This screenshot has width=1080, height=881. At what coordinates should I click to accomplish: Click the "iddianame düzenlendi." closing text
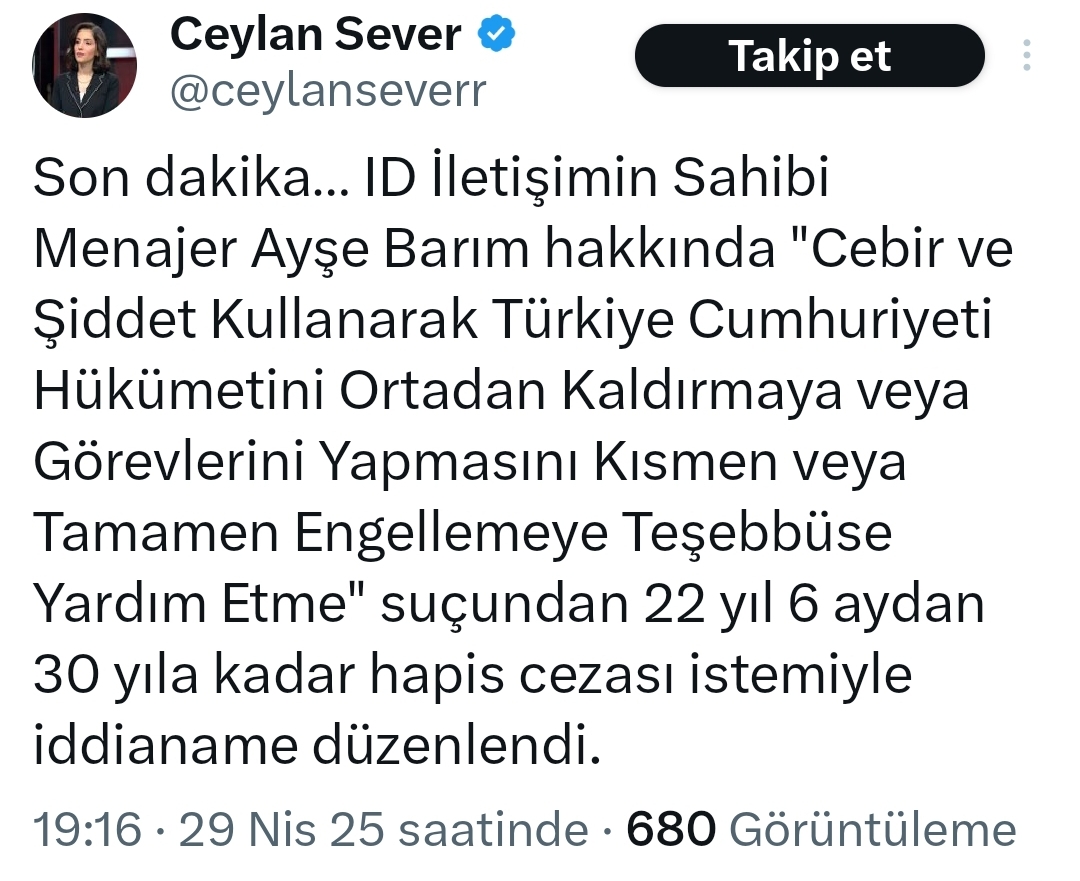tap(317, 748)
